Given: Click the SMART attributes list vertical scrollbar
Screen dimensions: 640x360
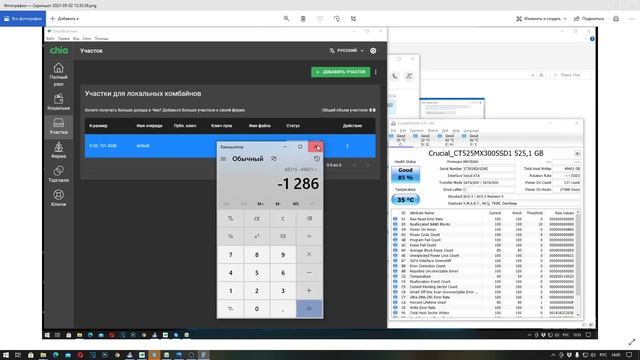Looking at the screenshot, I should 578,263.
